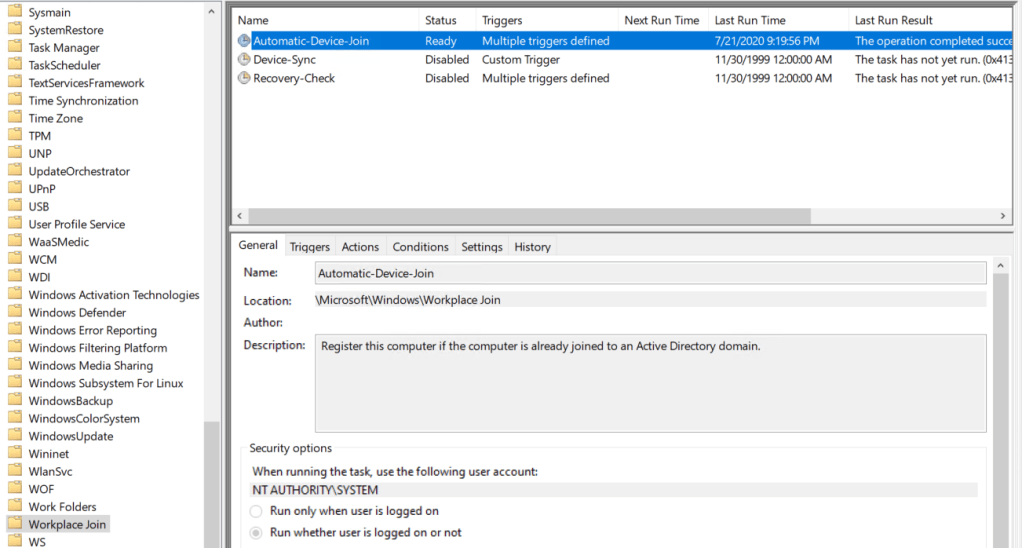Click the Time Synchronization folder icon
The height and width of the screenshot is (548, 1022).
[14, 101]
